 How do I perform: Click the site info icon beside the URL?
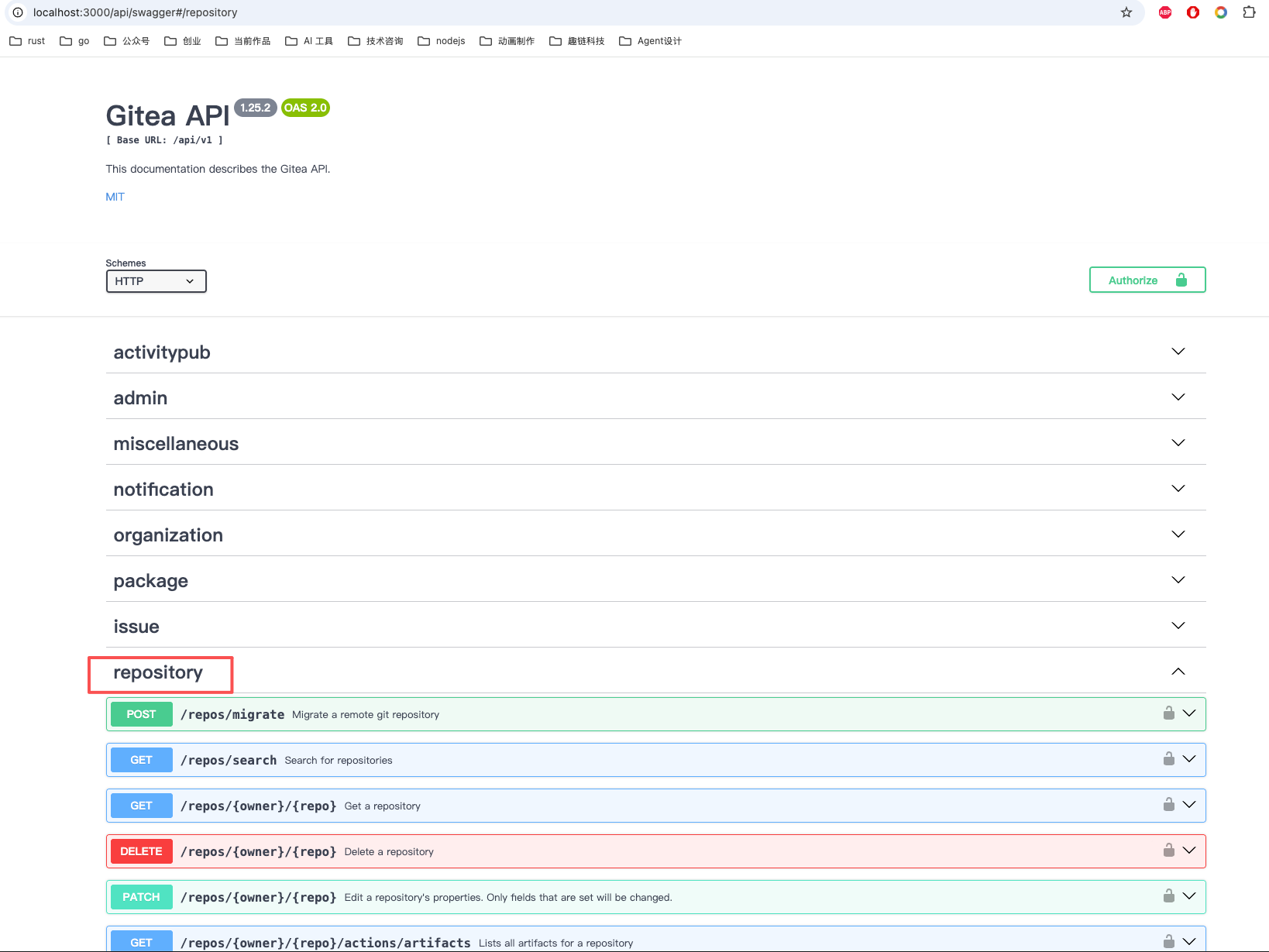[x=18, y=12]
